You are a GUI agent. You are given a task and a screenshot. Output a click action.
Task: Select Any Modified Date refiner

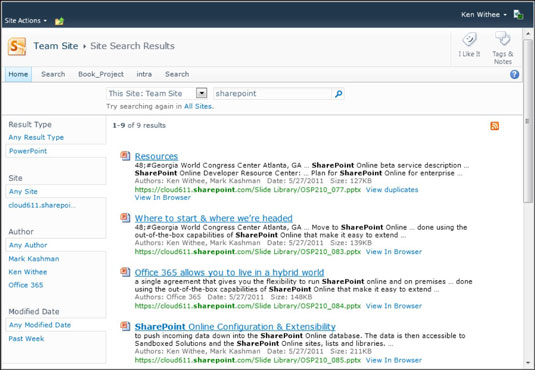[x=40, y=325]
